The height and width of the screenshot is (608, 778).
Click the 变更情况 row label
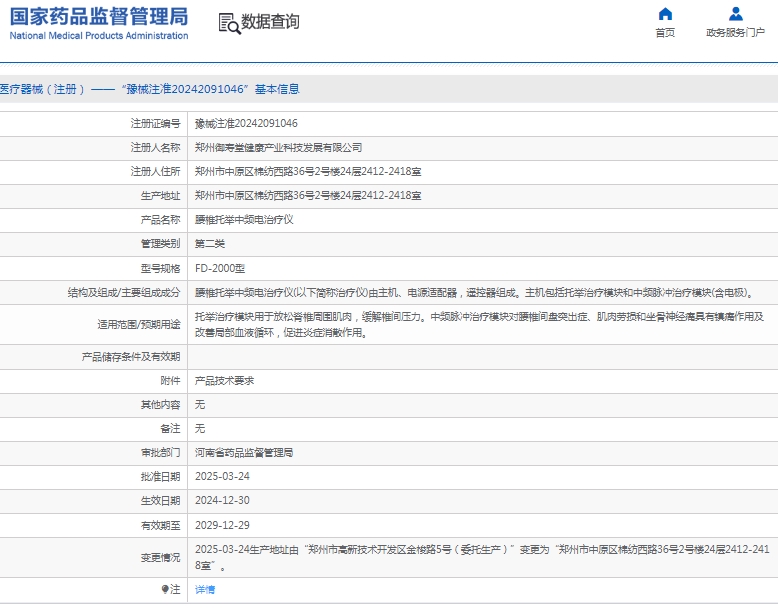pos(160,557)
